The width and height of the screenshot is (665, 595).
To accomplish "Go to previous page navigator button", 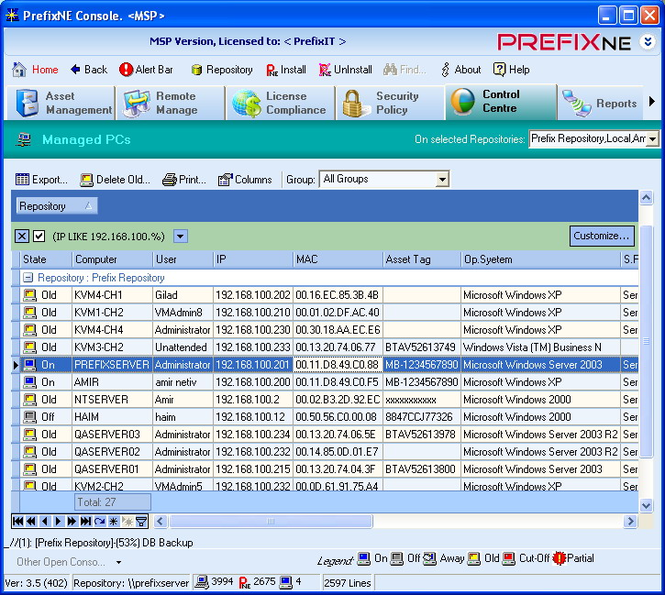I will [31, 521].
